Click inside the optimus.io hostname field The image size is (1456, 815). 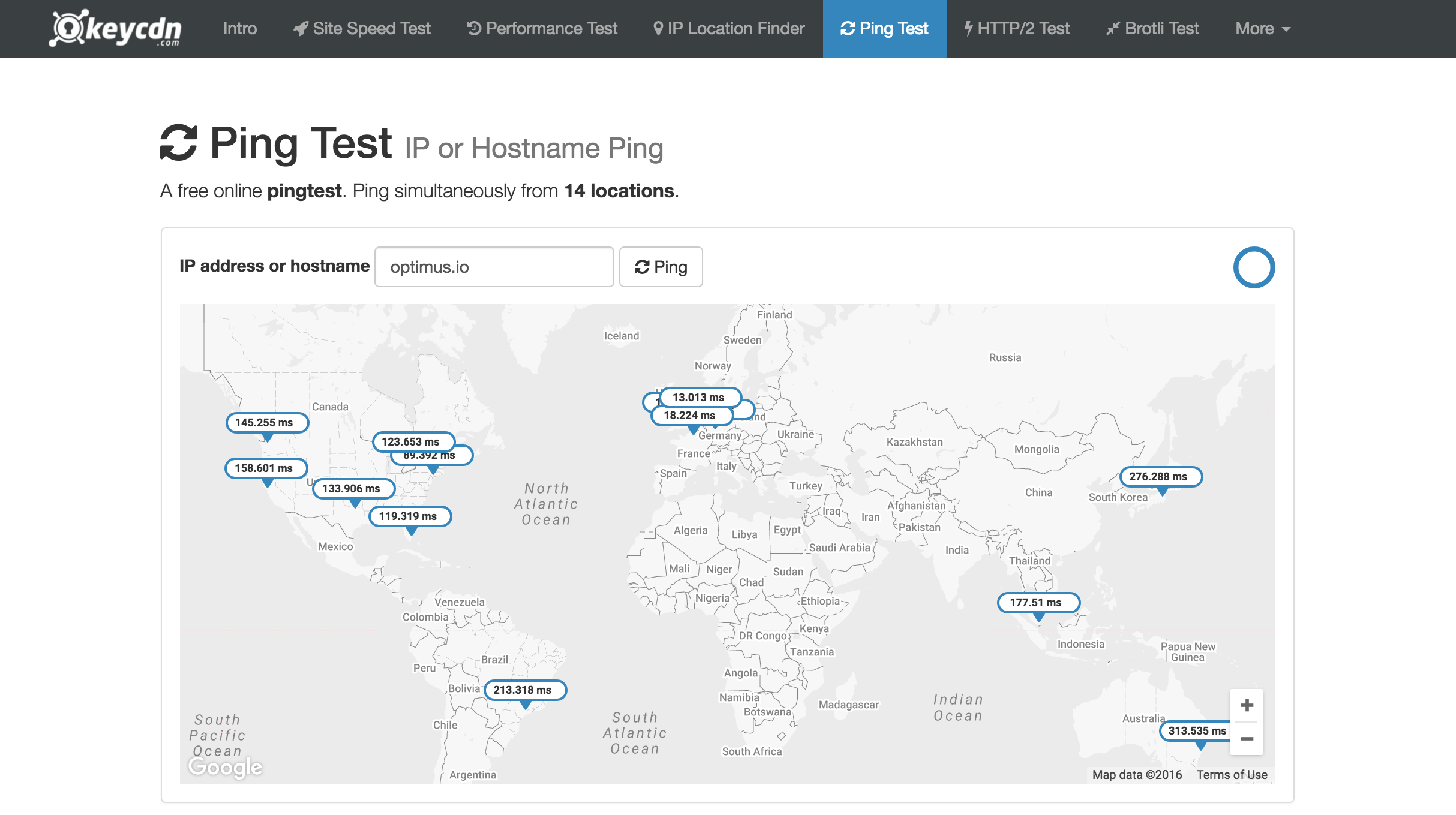tap(493, 267)
